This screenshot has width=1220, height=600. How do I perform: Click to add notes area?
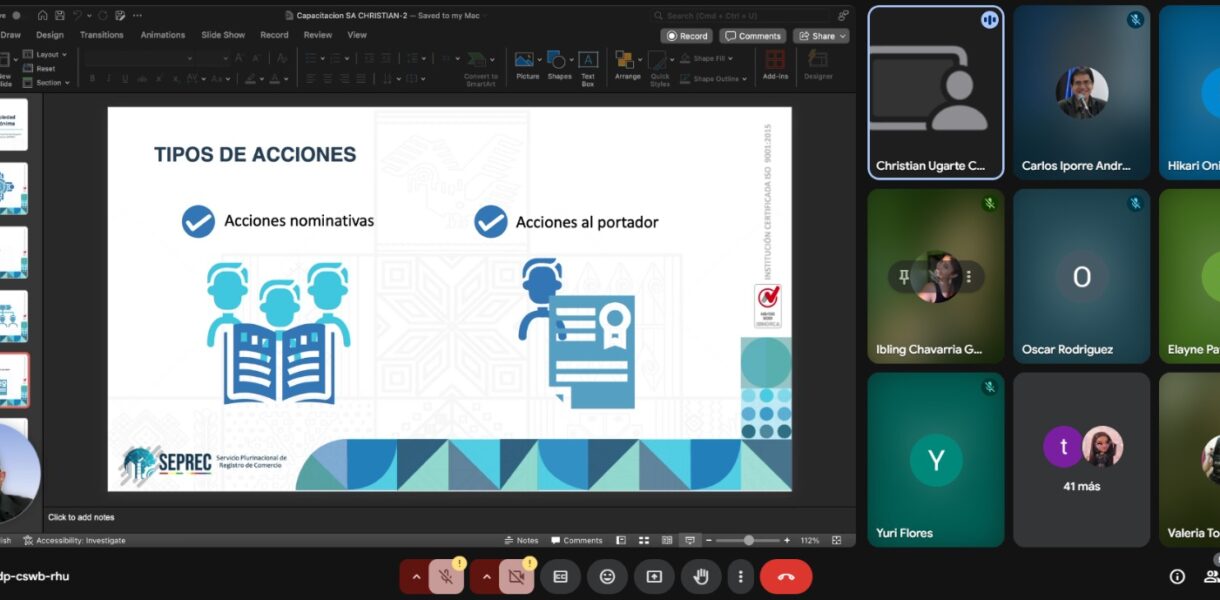(81, 517)
